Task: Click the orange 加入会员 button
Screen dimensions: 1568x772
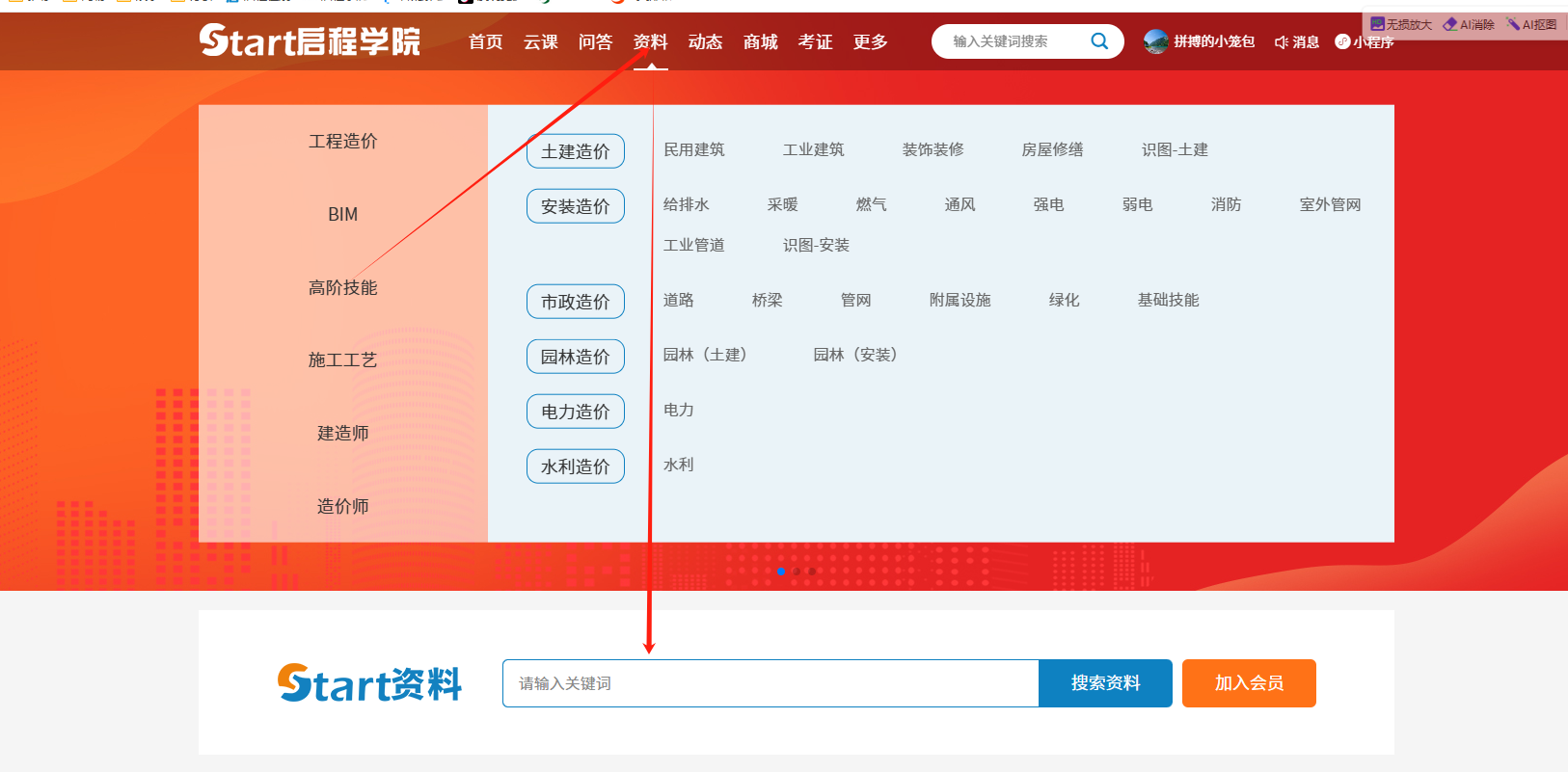Action: click(1249, 683)
